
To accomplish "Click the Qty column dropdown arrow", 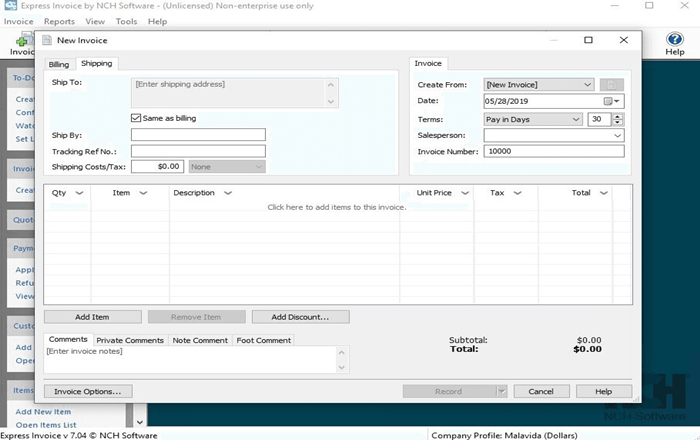I will pos(79,193).
